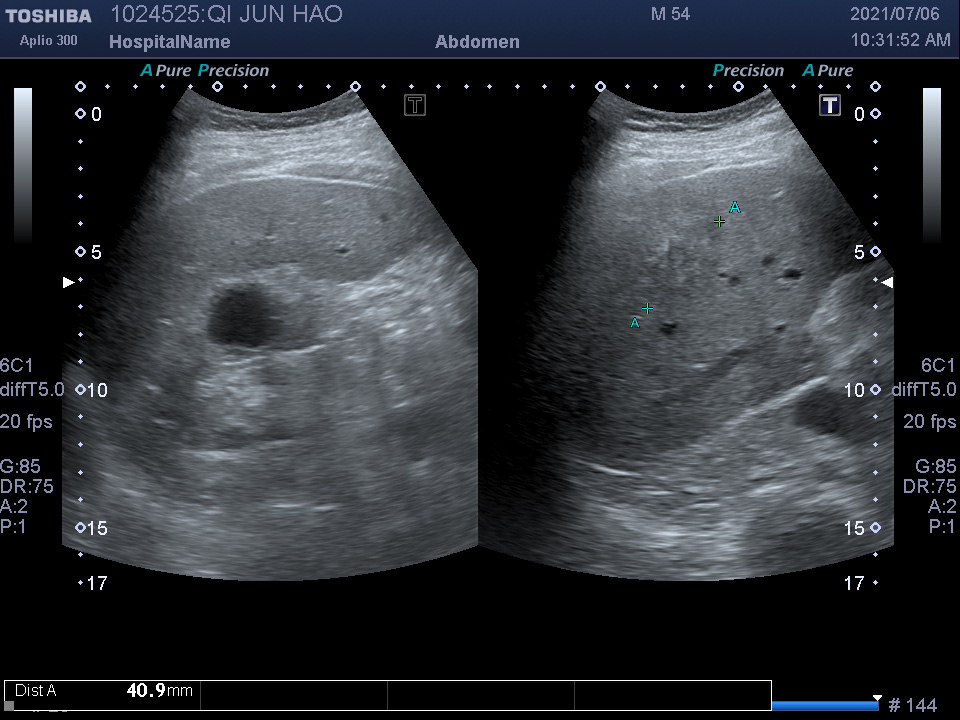Screen dimensions: 960x720
Task: Select the empty cell next to Dist A
Action: point(293,691)
